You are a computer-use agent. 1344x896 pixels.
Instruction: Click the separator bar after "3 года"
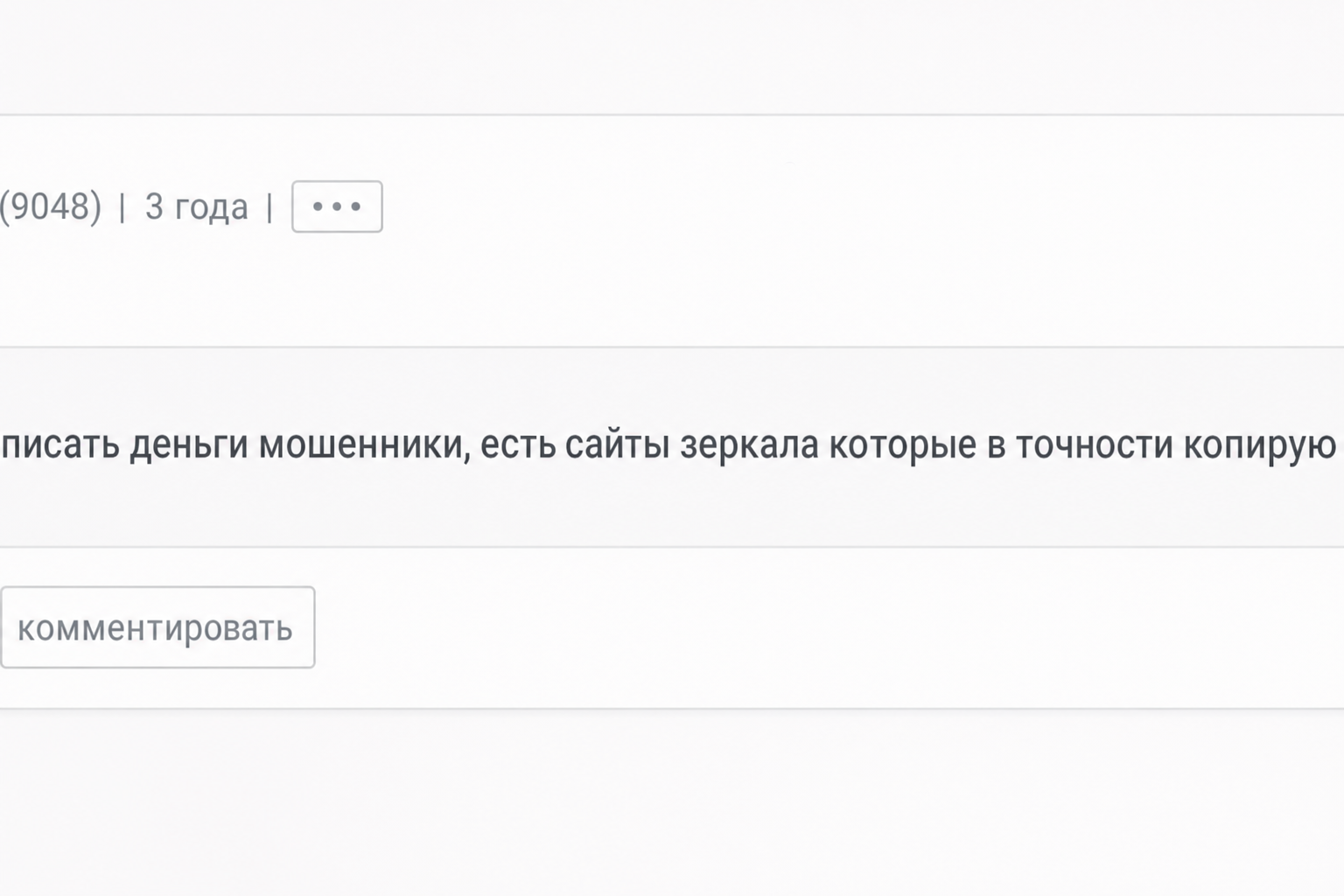(269, 207)
